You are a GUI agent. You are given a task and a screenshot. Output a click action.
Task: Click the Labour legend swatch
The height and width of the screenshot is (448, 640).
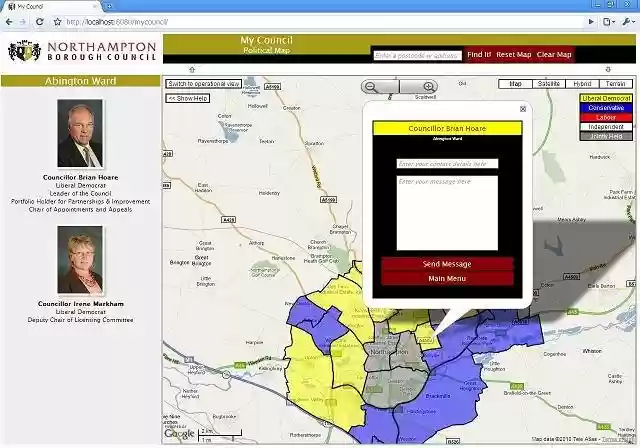click(x=606, y=117)
